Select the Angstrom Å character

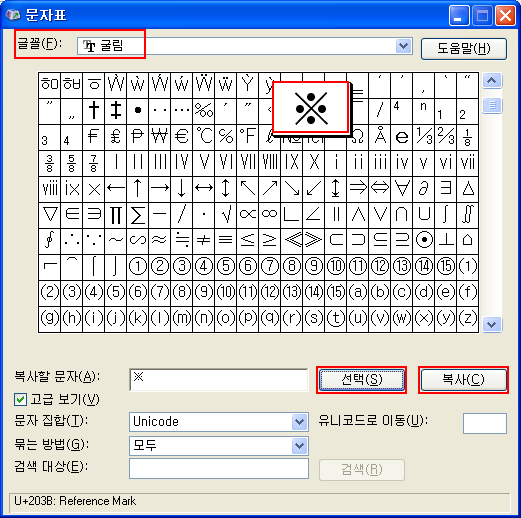(380, 137)
